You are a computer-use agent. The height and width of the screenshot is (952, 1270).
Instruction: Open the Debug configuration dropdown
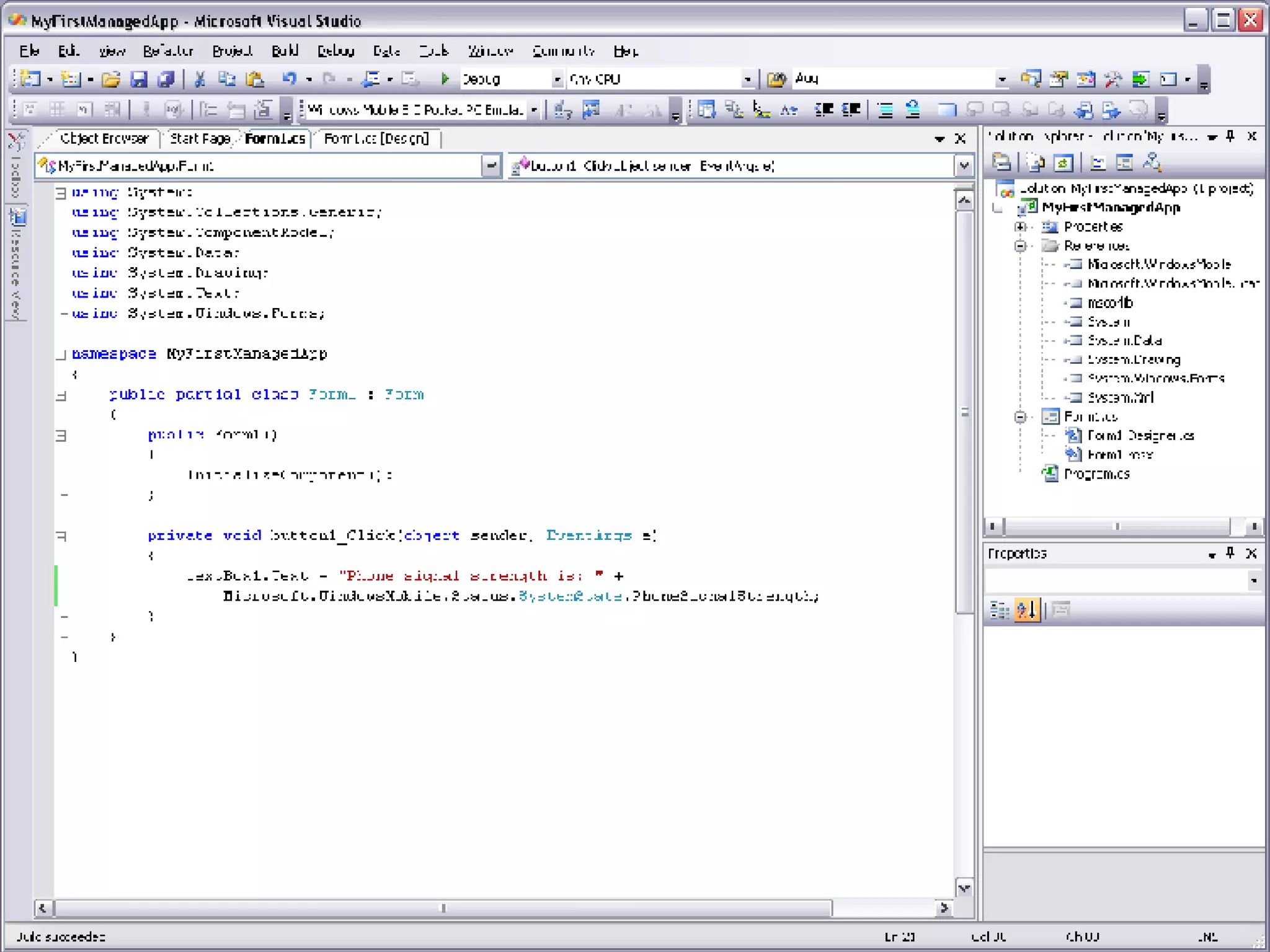(x=556, y=79)
